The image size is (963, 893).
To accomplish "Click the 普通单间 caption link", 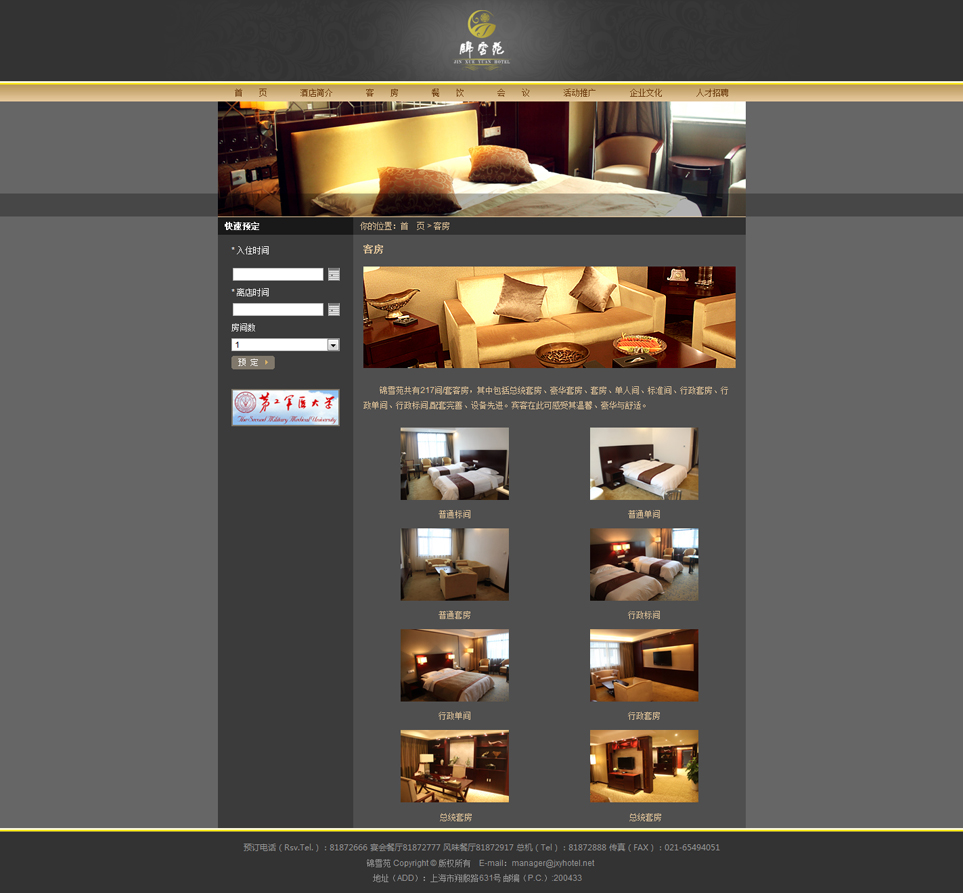I will [644, 514].
